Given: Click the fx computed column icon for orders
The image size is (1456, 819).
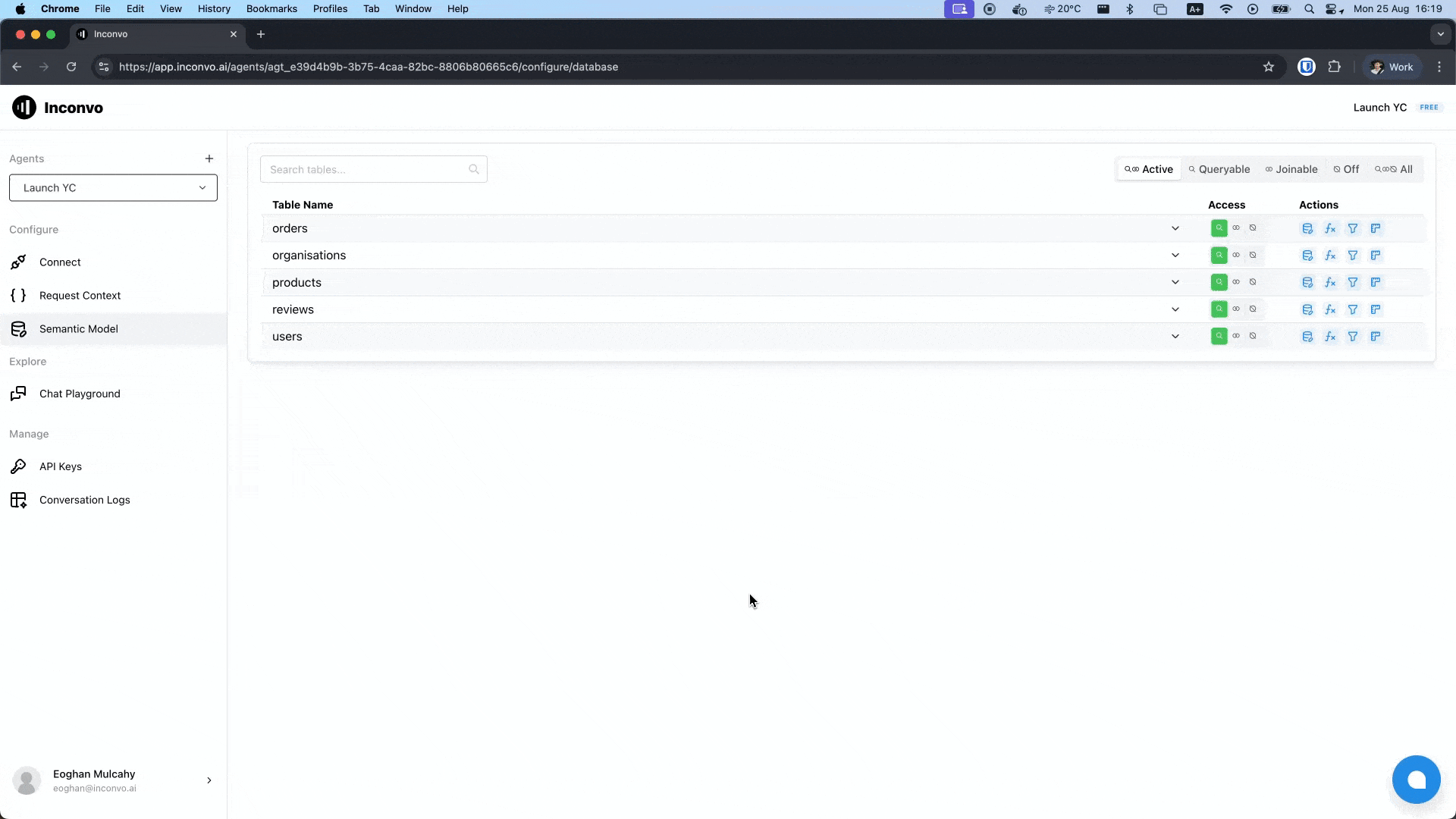Looking at the screenshot, I should (x=1330, y=228).
